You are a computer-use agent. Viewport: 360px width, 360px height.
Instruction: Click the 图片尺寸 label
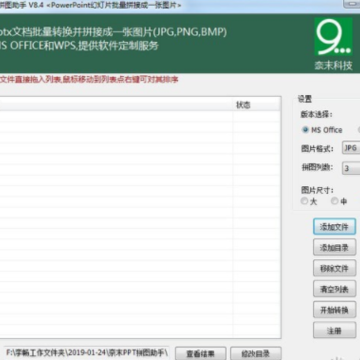[318, 190]
